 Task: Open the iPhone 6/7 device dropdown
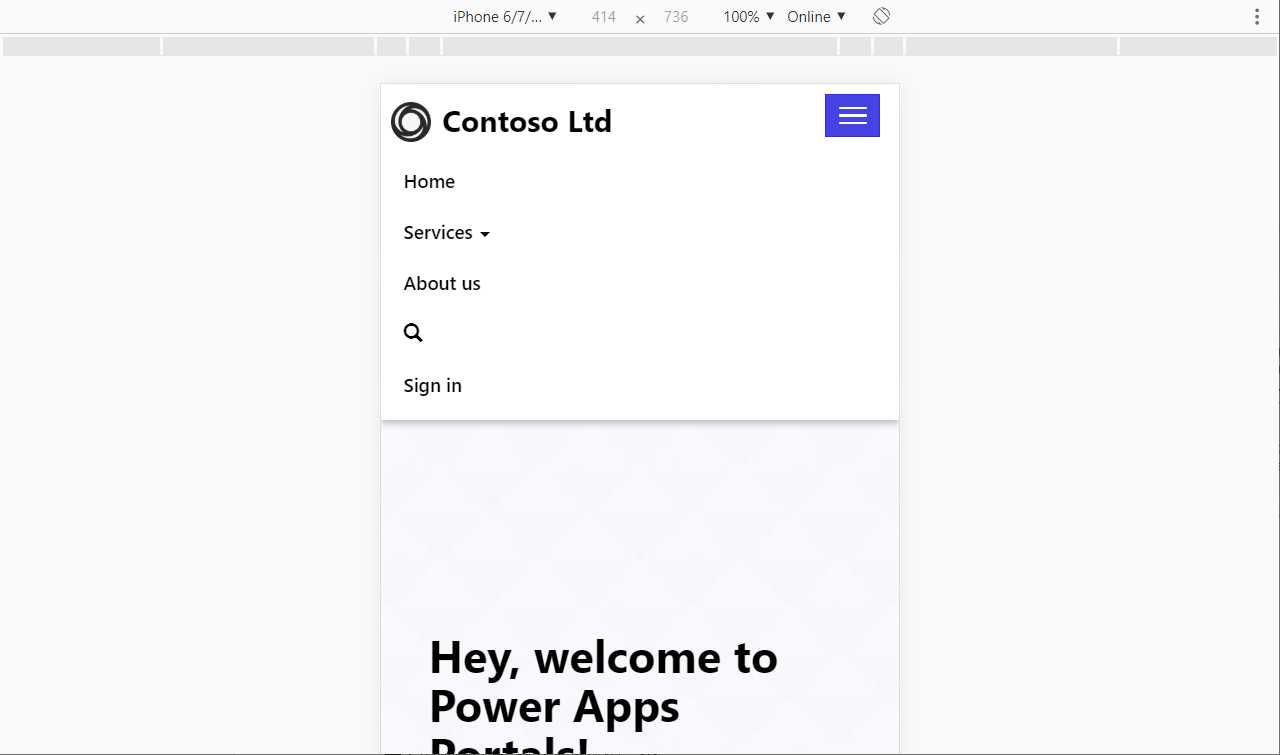[505, 16]
